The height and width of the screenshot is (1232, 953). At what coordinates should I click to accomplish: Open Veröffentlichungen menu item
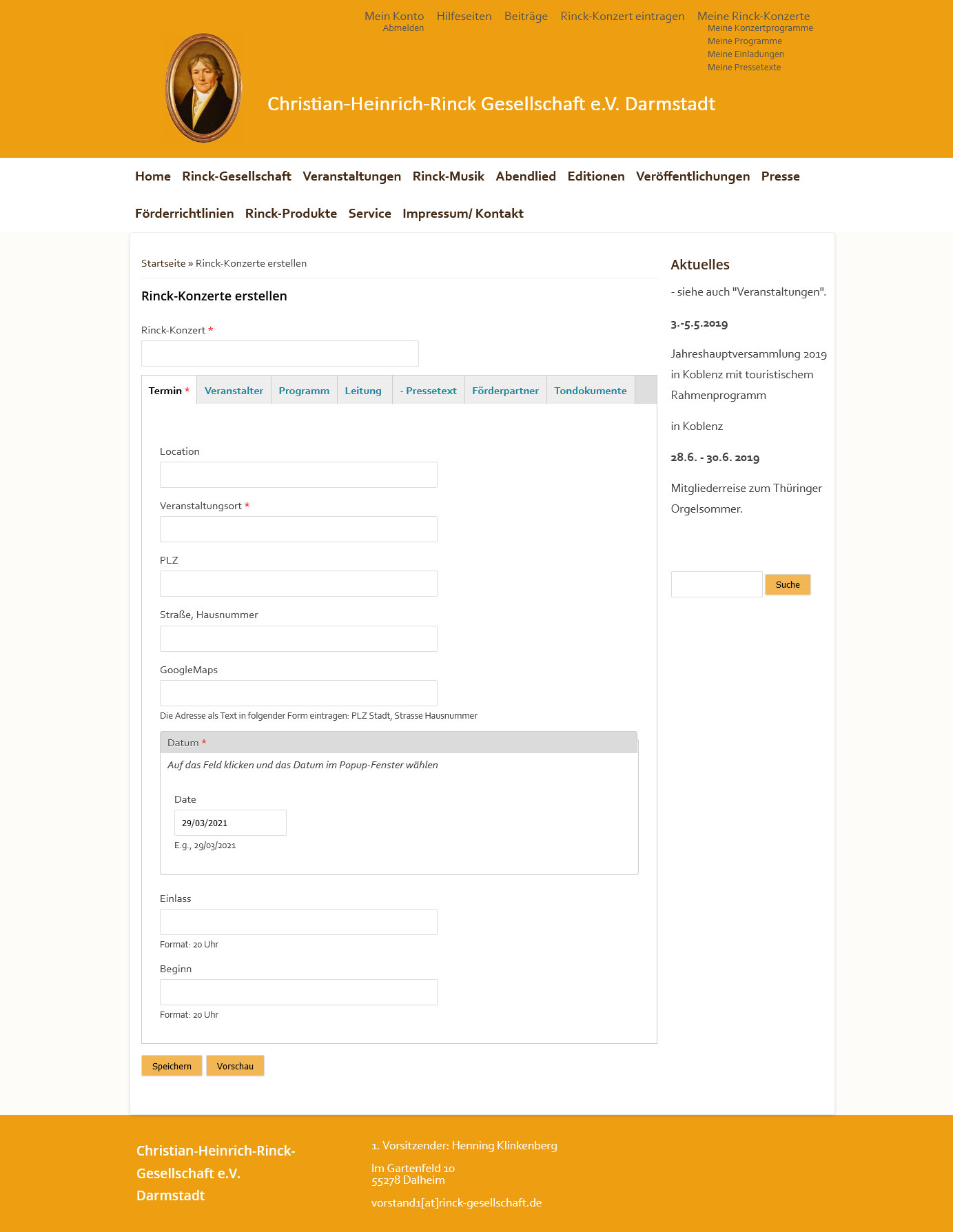[x=693, y=176]
